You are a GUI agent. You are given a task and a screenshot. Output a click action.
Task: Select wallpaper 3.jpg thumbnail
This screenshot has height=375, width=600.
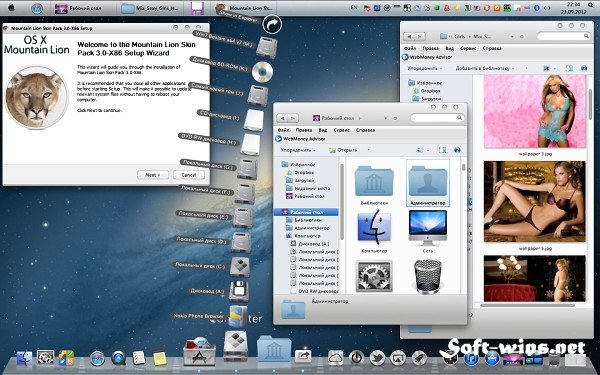[x=535, y=111]
